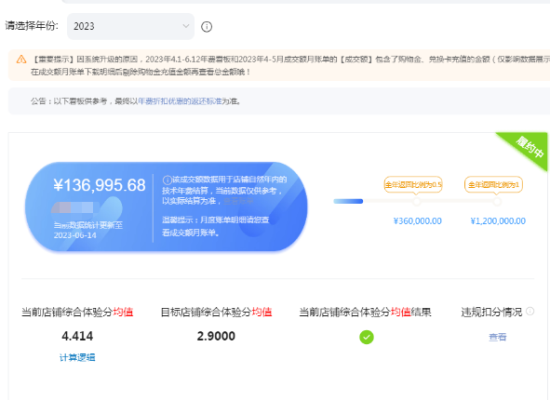Viewport: 550px width, 400px height.
Task: Click the 全年返回比例为0.5 badge
Action: [x=413, y=185]
